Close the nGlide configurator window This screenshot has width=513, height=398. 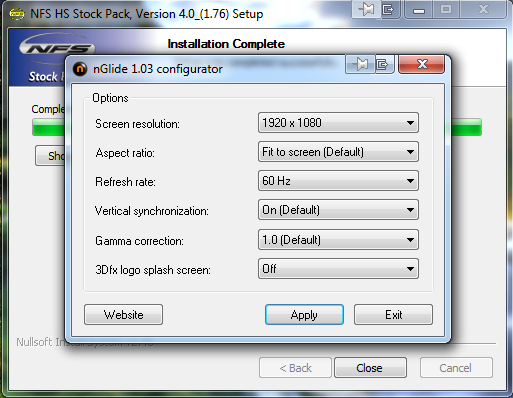pyautogui.click(x=422, y=64)
